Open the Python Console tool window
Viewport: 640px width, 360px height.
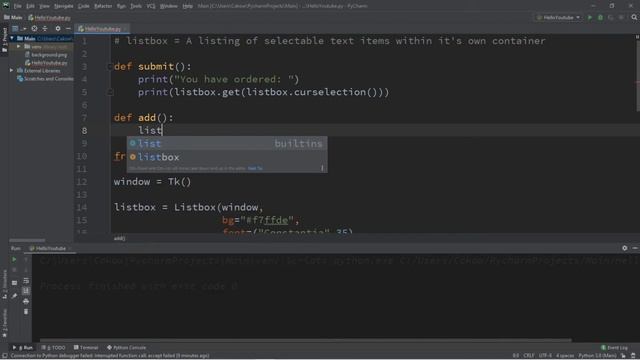pos(127,347)
